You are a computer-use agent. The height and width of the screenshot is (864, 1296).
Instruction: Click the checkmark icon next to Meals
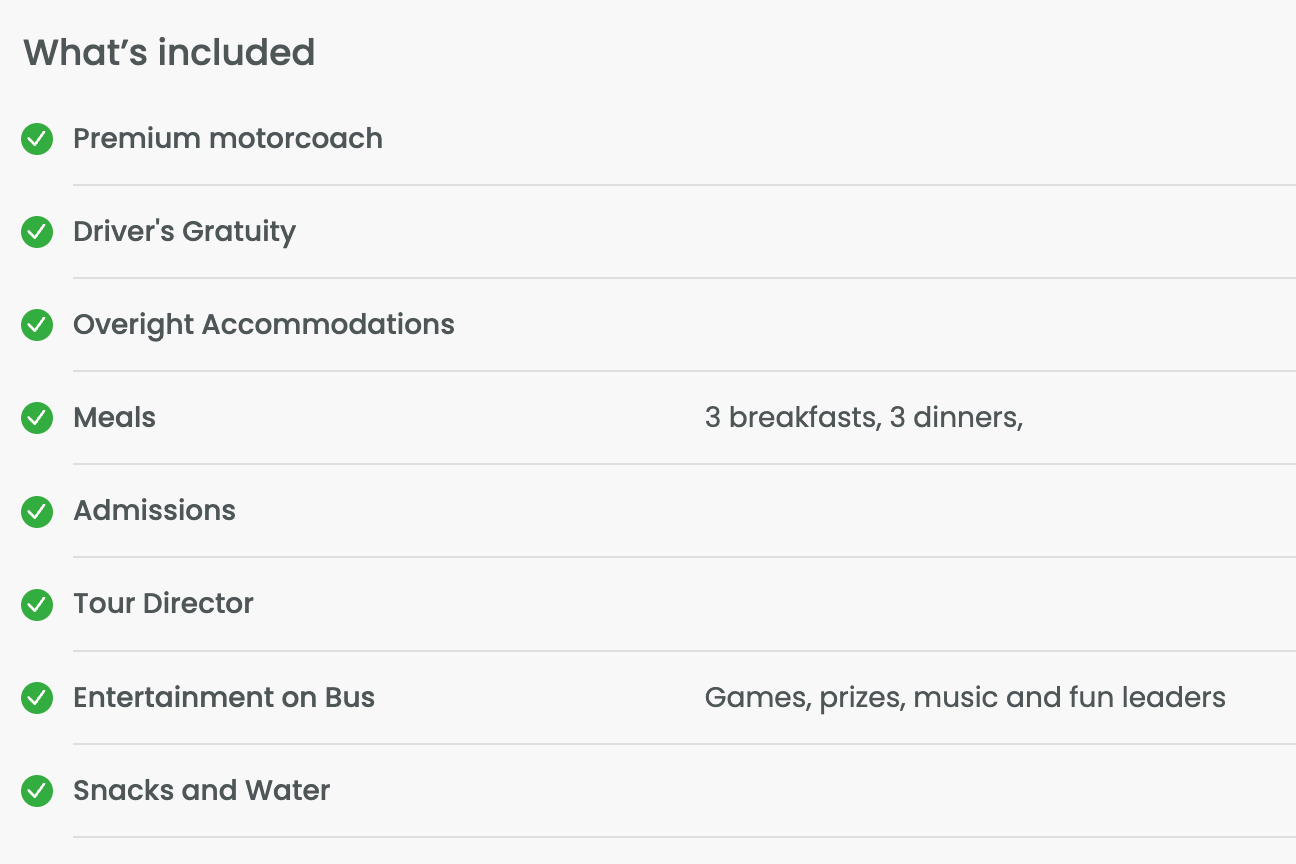(37, 418)
